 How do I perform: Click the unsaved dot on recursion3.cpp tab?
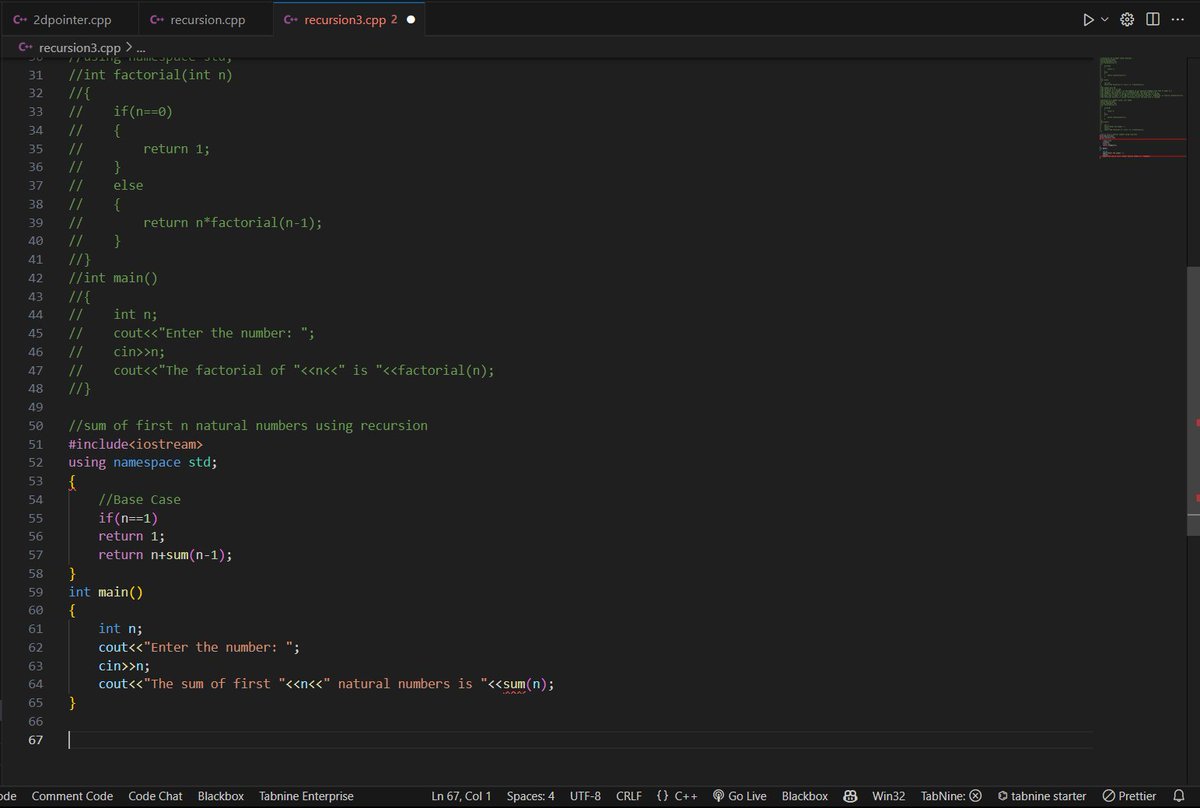411,20
